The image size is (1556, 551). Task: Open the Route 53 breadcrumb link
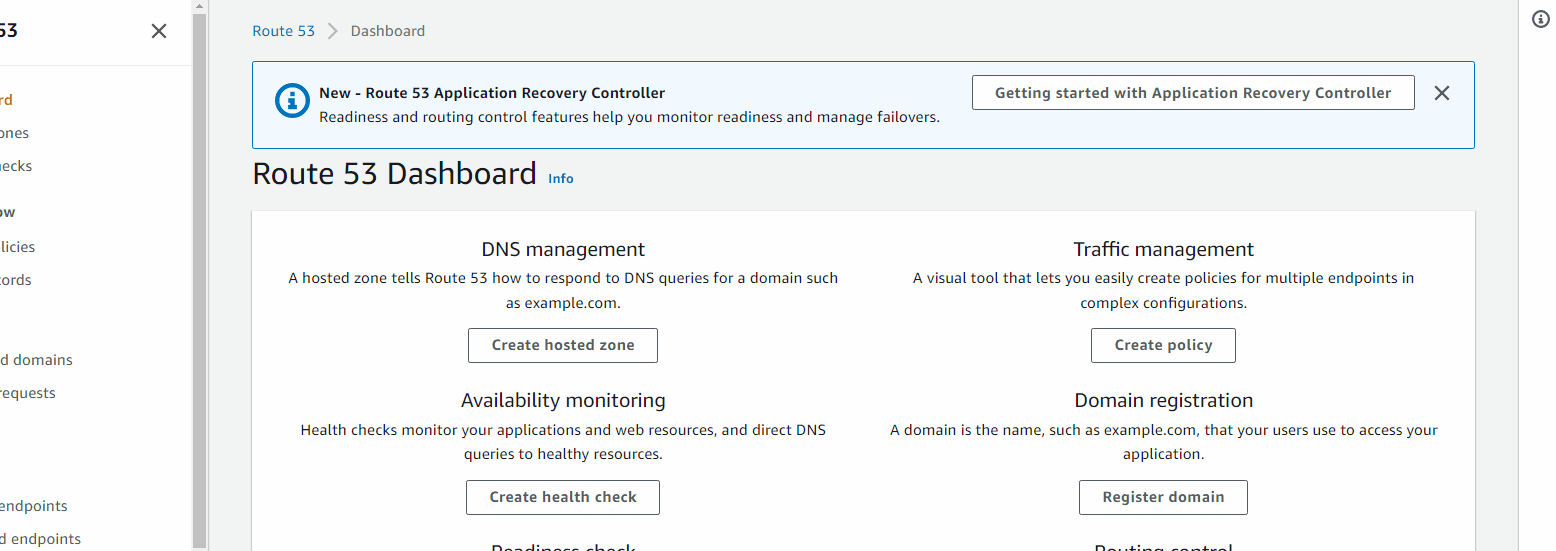[x=284, y=31]
